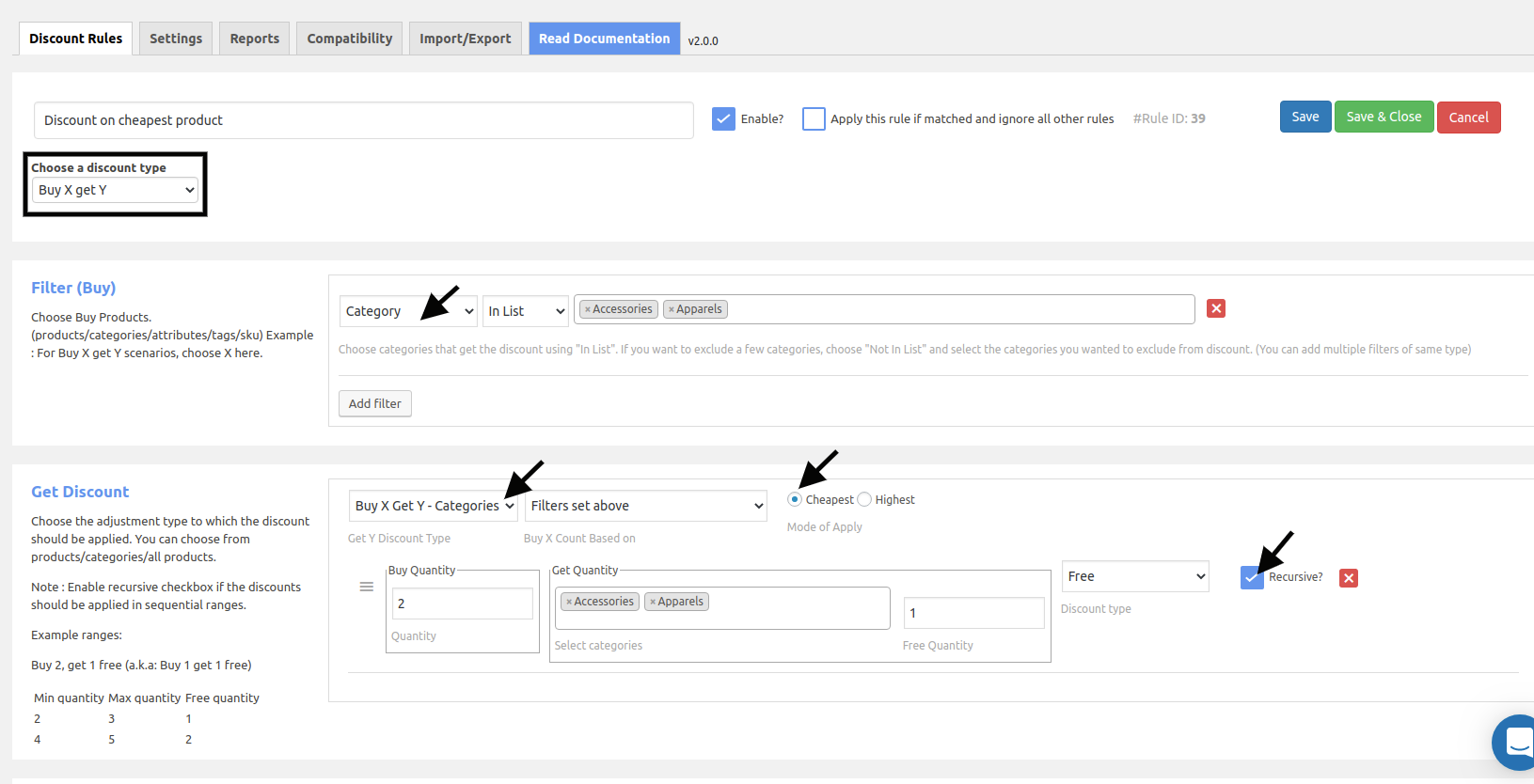This screenshot has width=1534, height=784.
Task: Open the chat support bubble
Action: 1516,742
